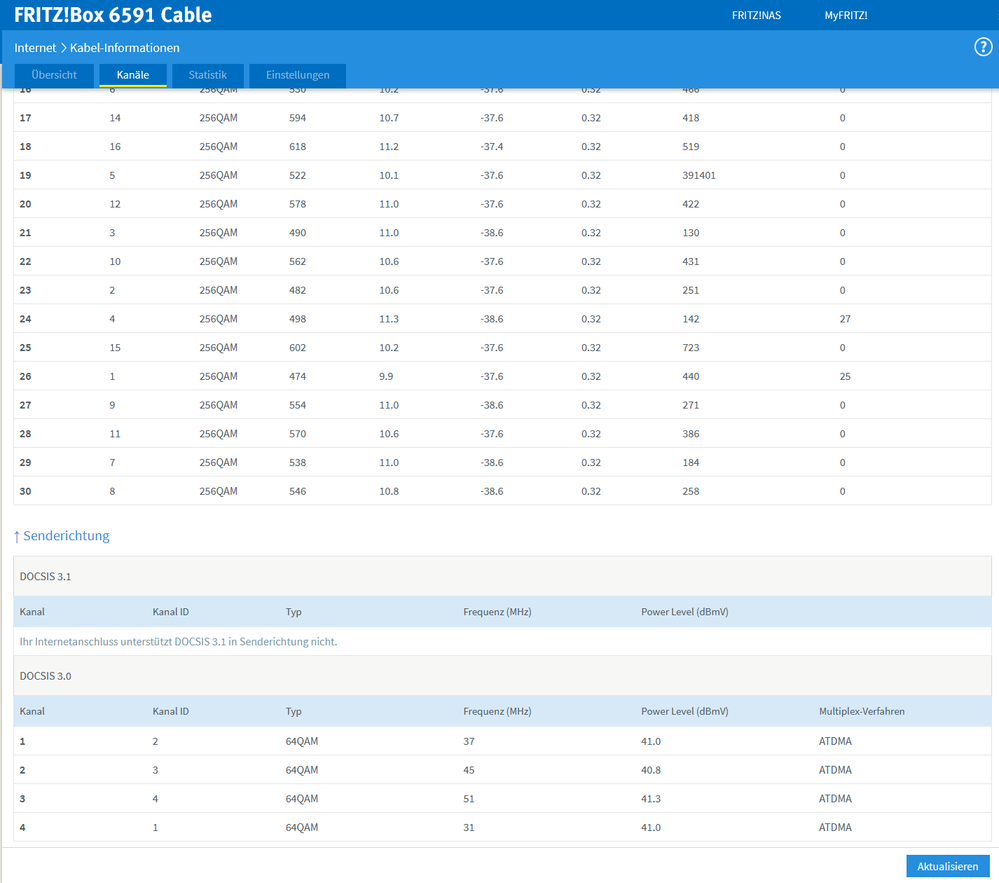Viewport: 999px width, 883px height.
Task: Click the DOCSIS 3.0 section header
Action: pos(46,676)
